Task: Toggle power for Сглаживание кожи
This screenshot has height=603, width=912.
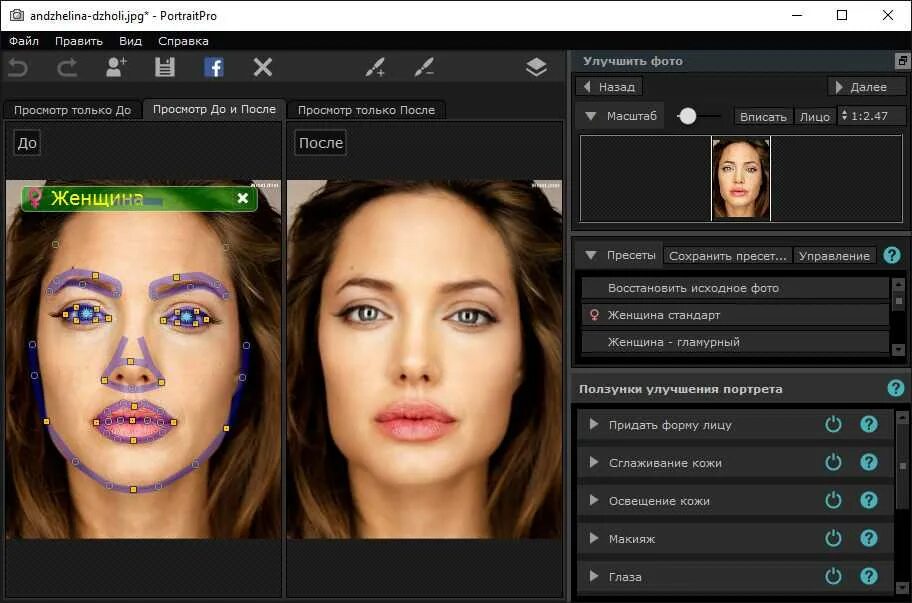Action: (x=833, y=462)
